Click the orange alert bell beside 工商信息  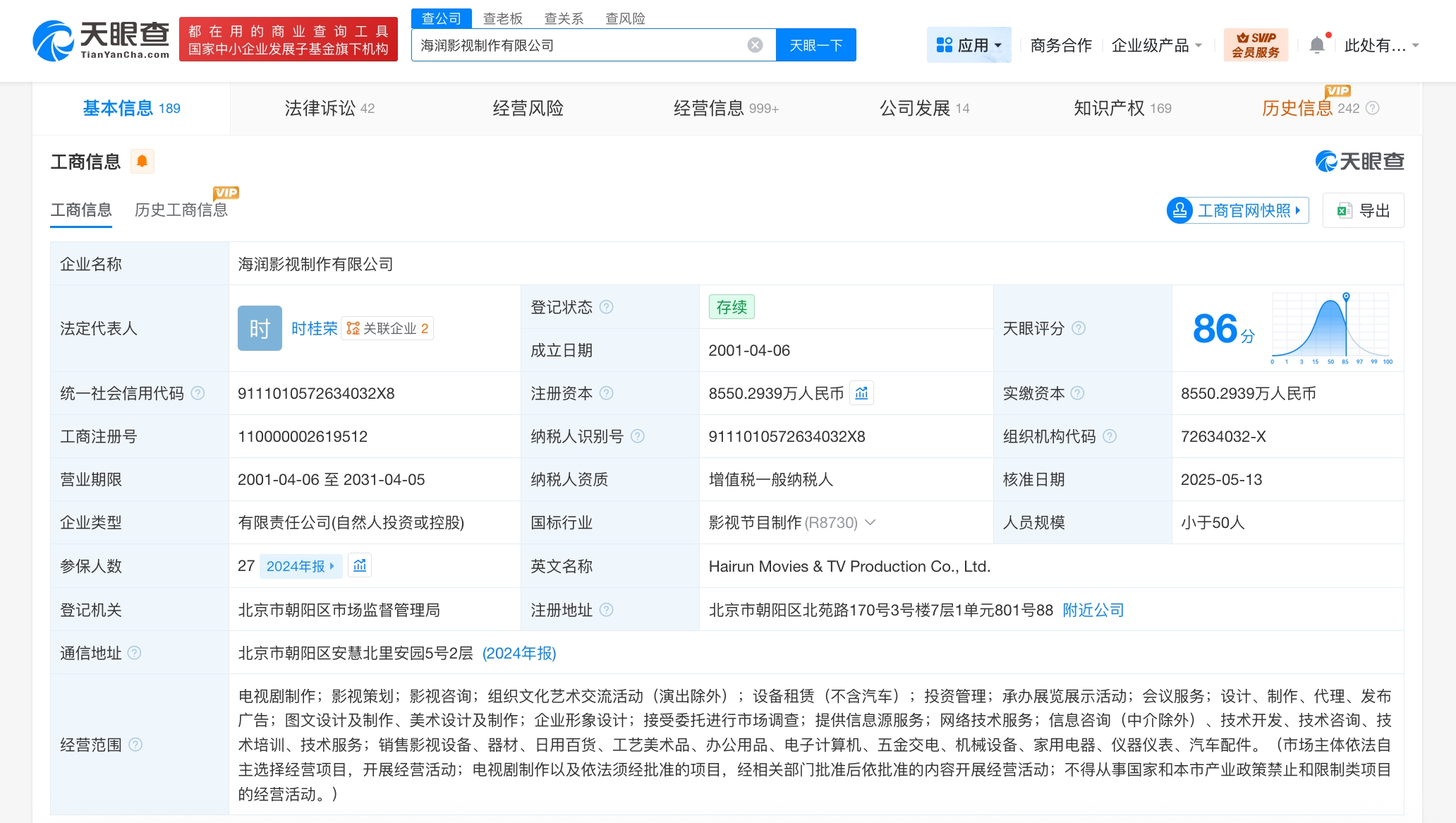click(x=142, y=162)
